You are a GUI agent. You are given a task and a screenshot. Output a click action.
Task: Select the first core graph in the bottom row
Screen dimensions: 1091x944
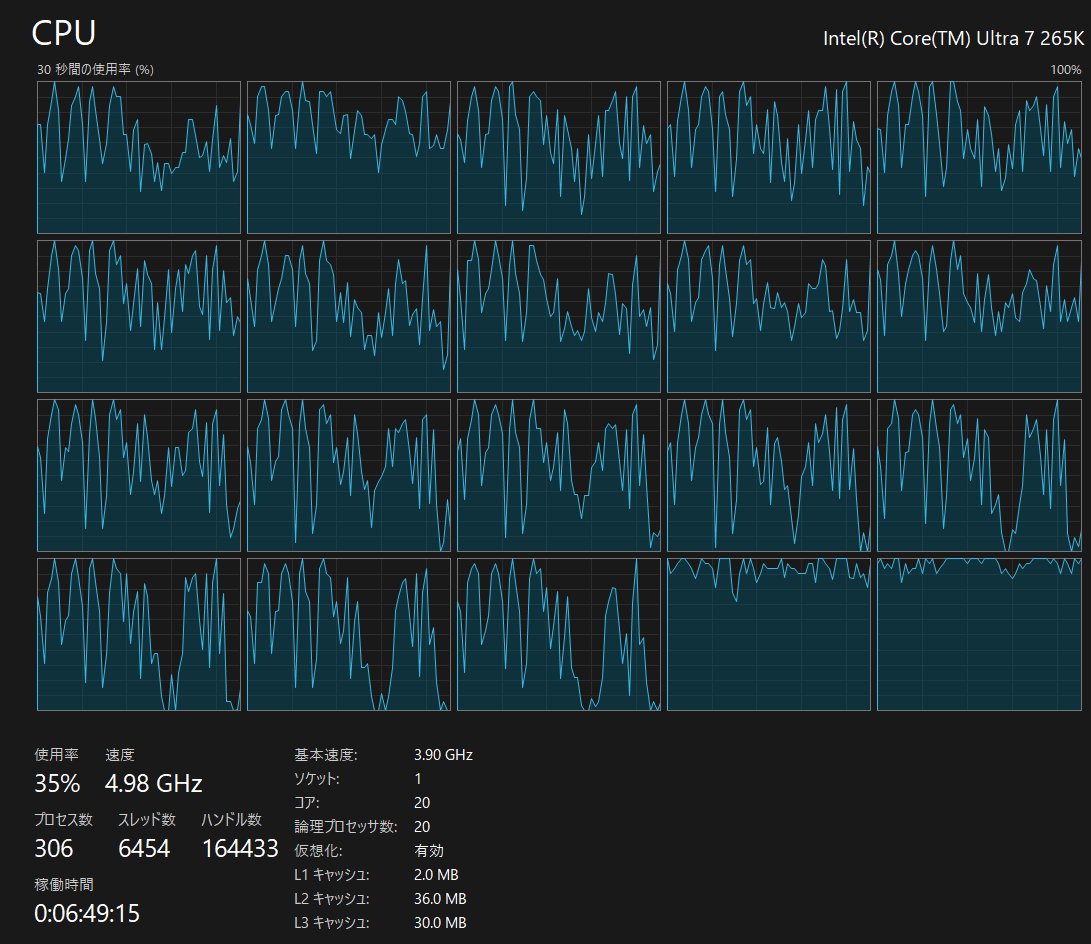point(138,634)
